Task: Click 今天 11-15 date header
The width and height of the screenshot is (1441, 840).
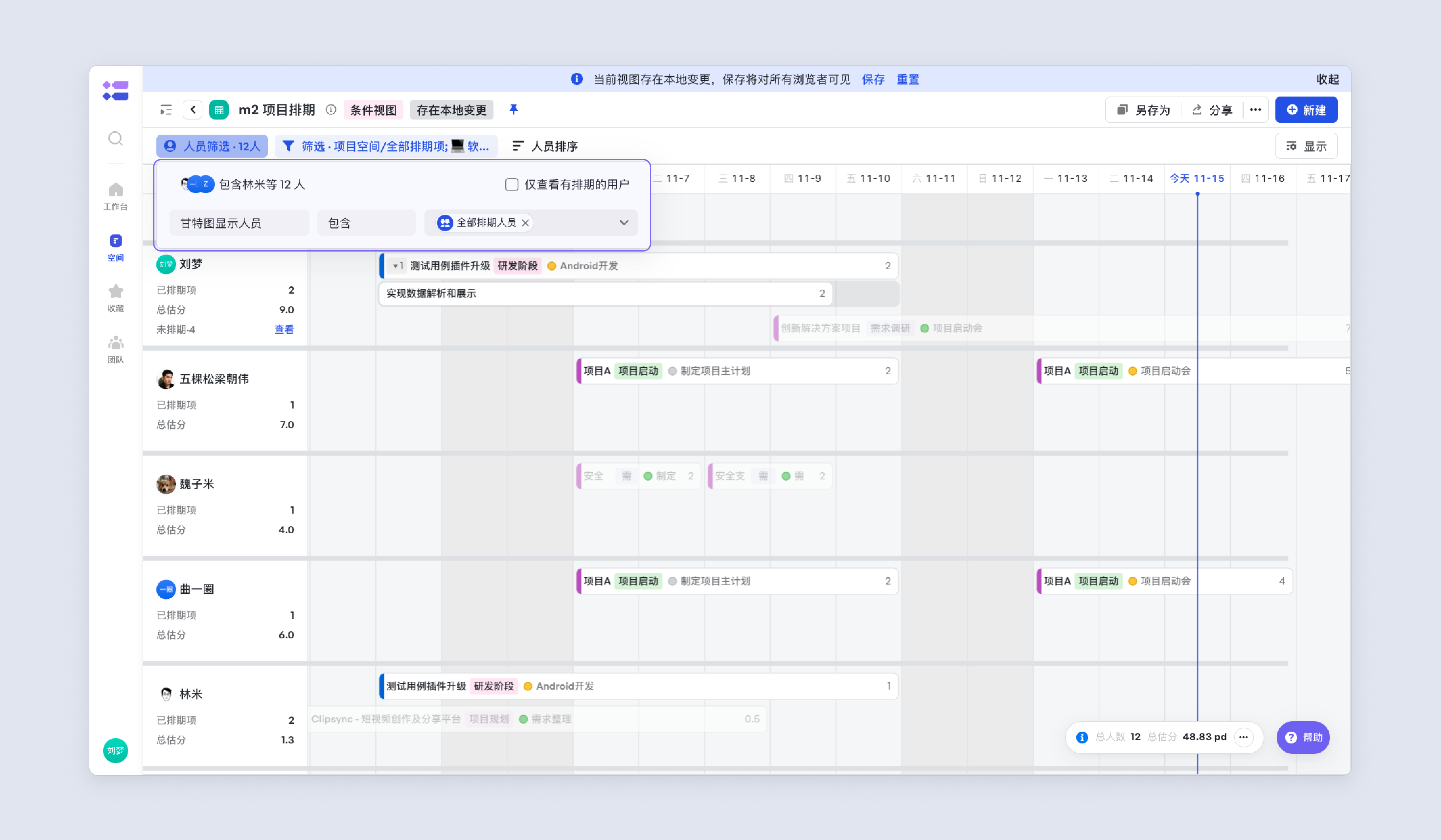Action: (1197, 178)
